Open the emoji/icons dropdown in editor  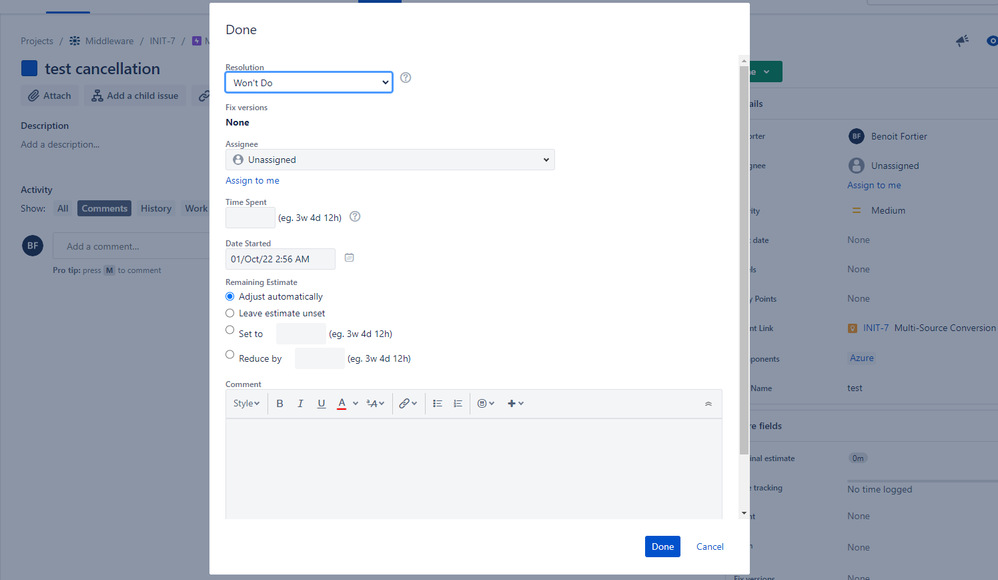tap(486, 404)
